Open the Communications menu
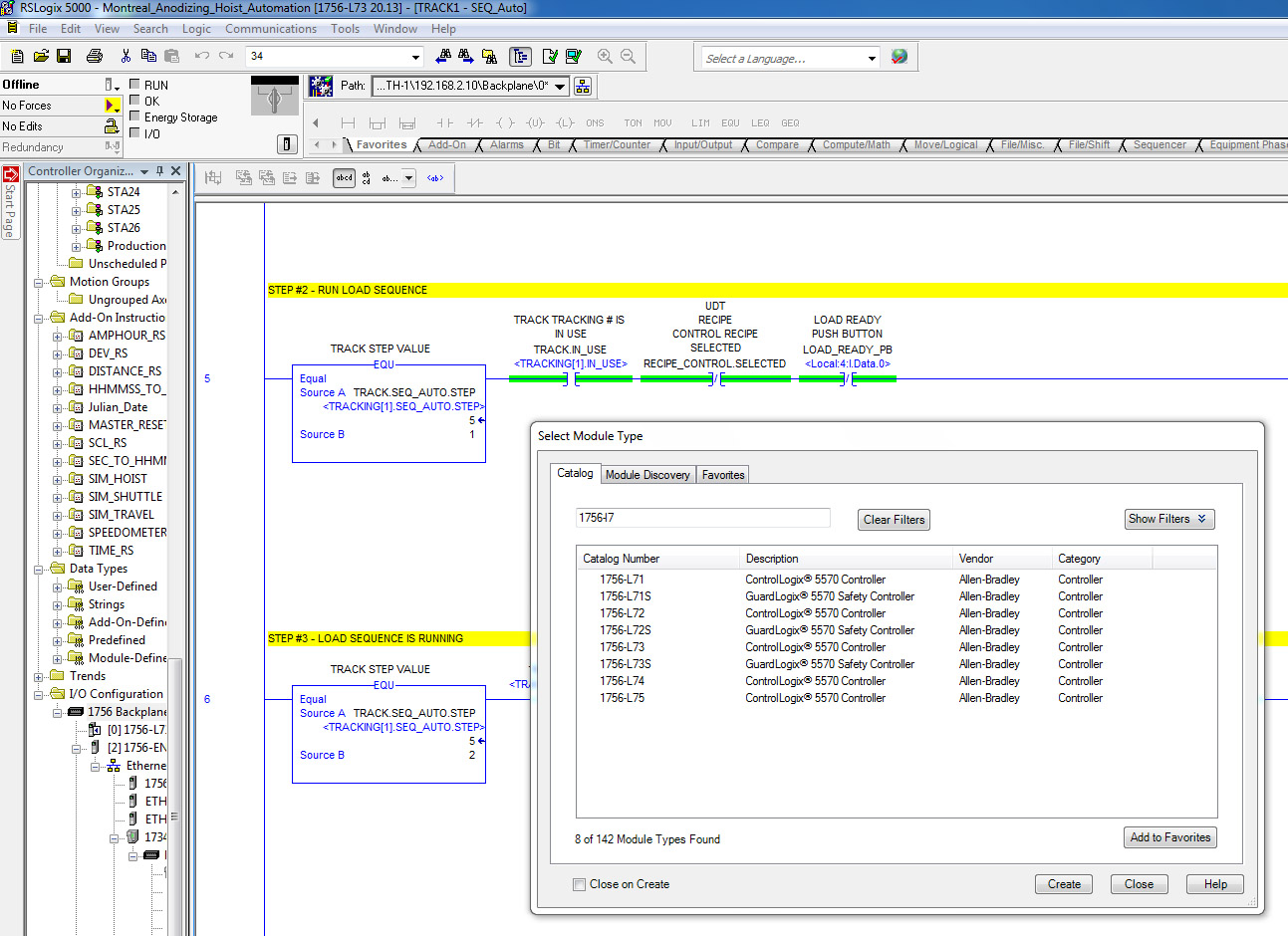This screenshot has width=1288, height=936. 270,29
